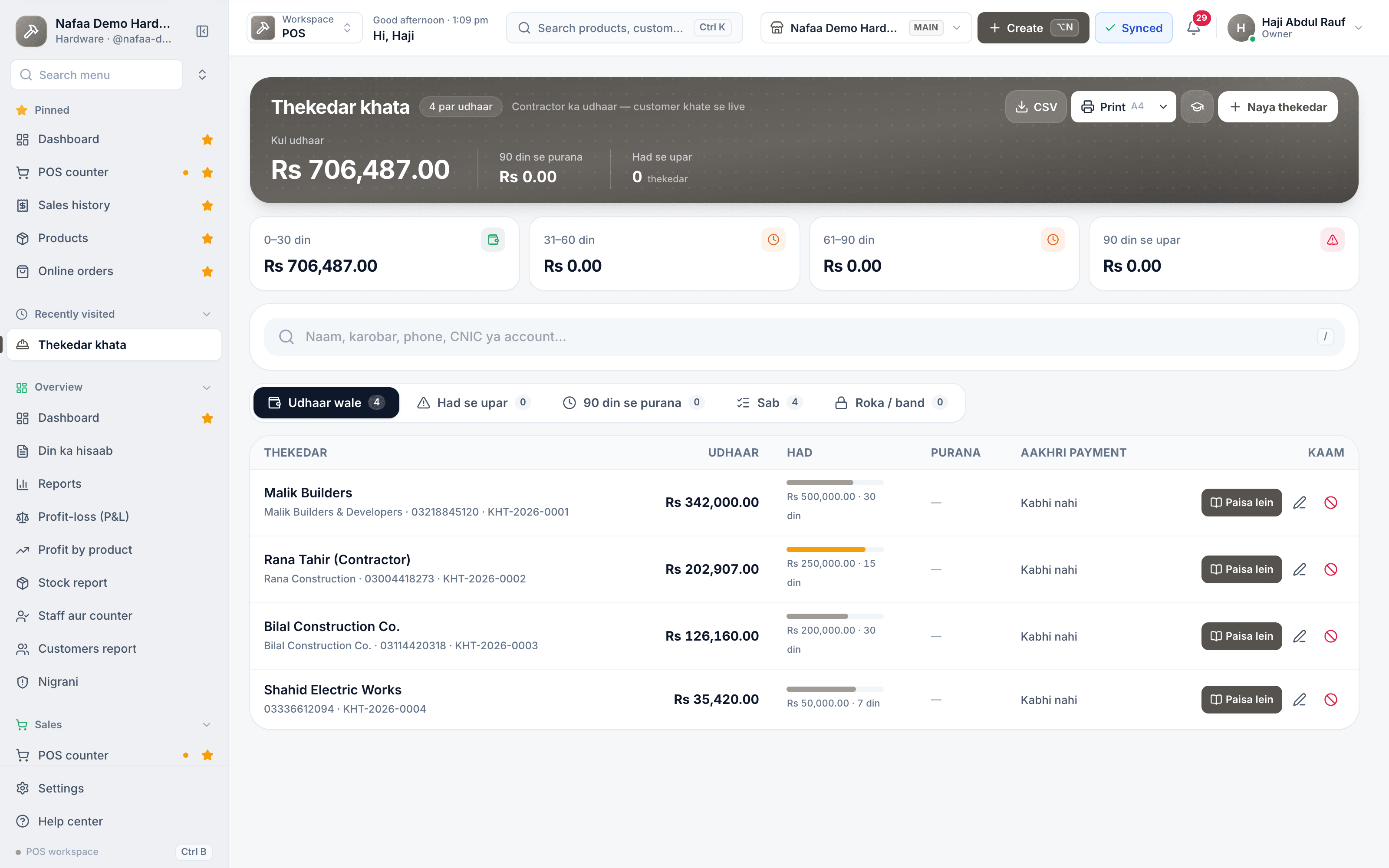The height and width of the screenshot is (868, 1389).
Task: Unpin Online orders star
Action: pos(207,271)
